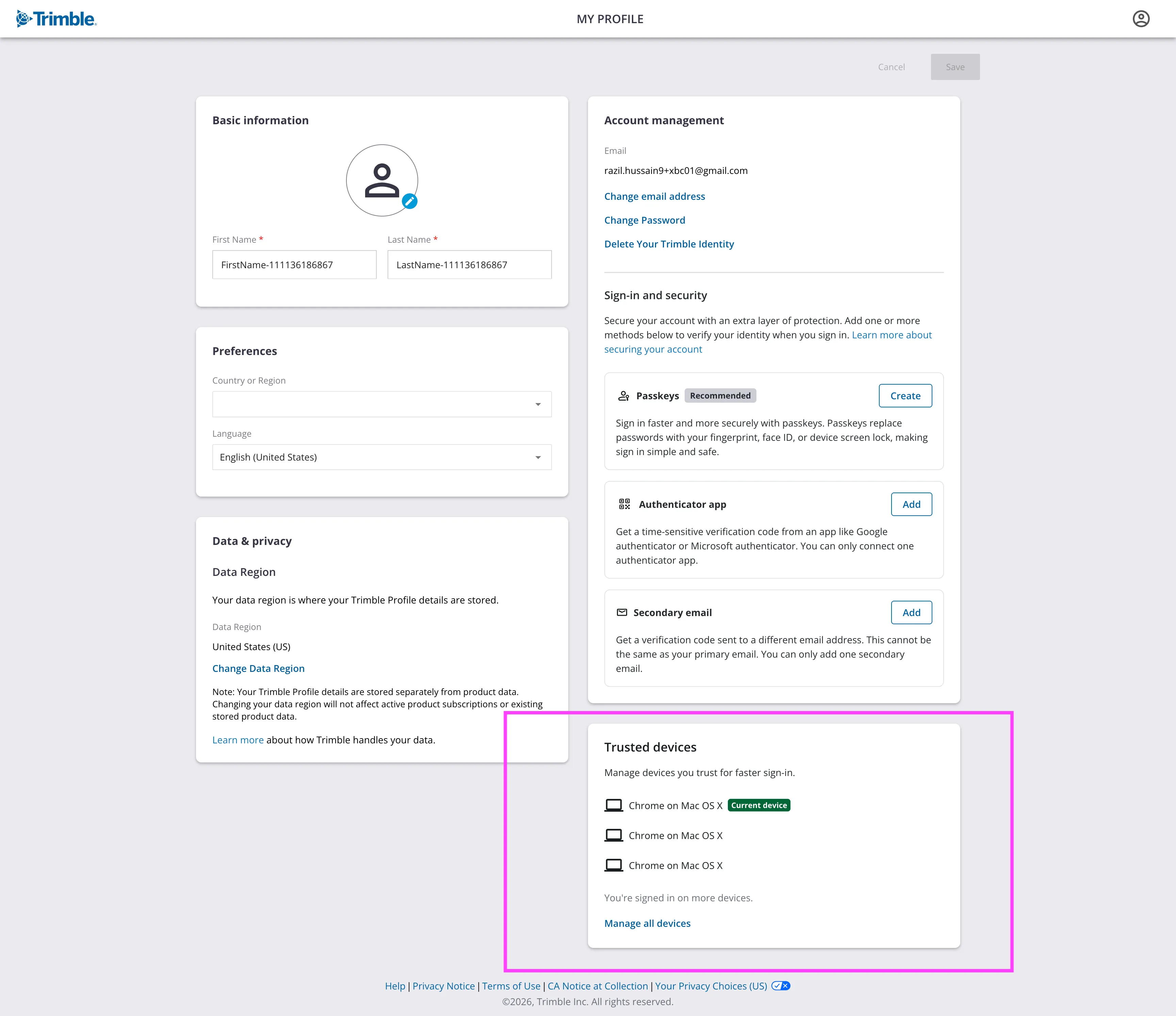Open Your Privacy Choices (US) link

point(711,986)
